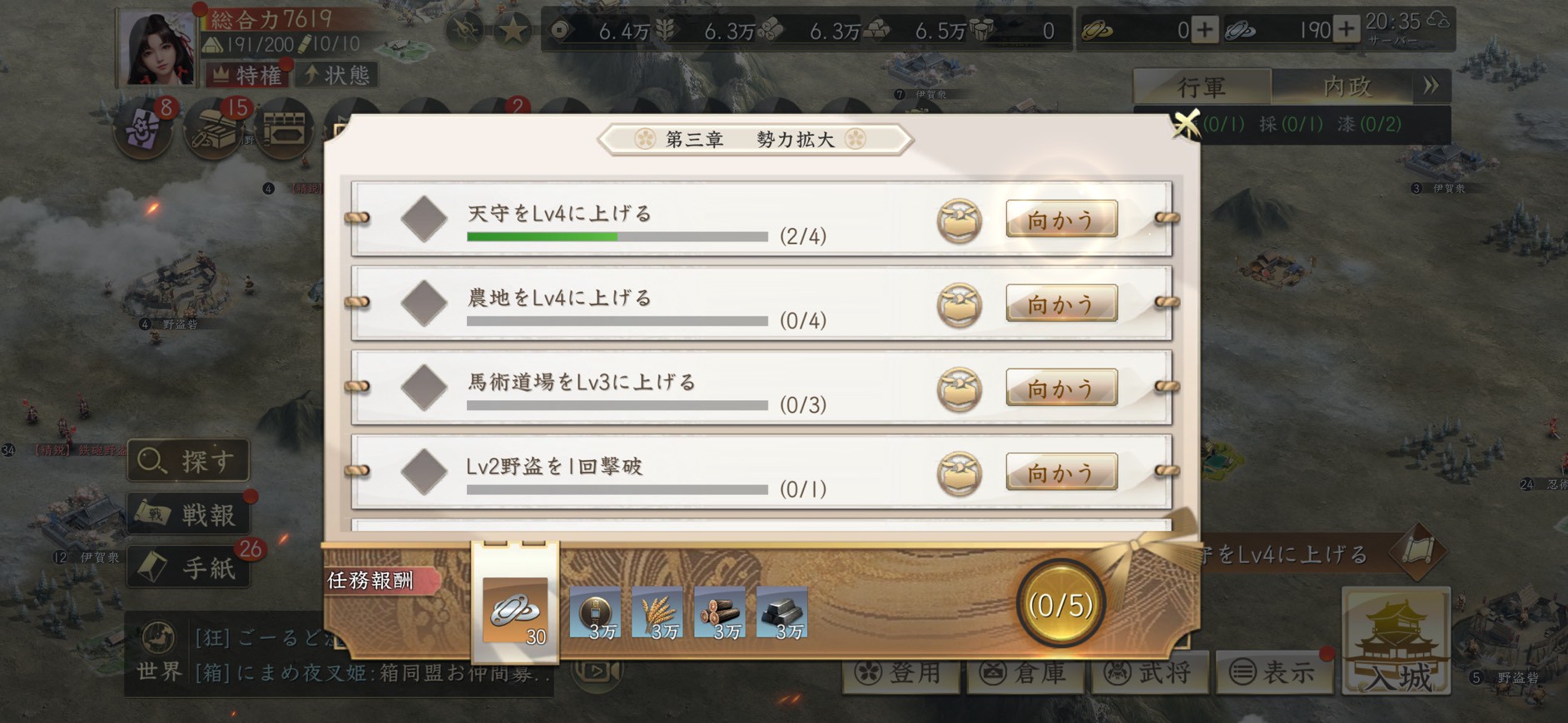
Task: Add silver coins with plus next to 190
Action: click(1346, 31)
